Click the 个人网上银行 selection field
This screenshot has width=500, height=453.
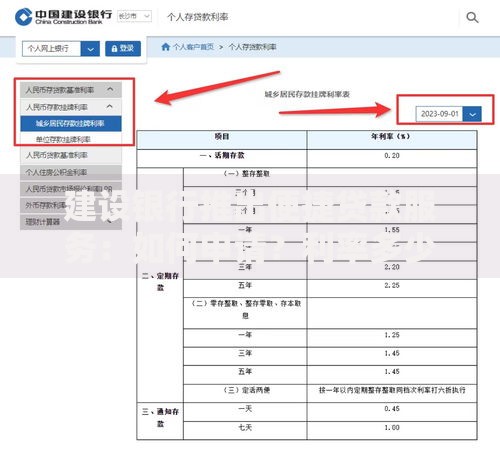51,49
